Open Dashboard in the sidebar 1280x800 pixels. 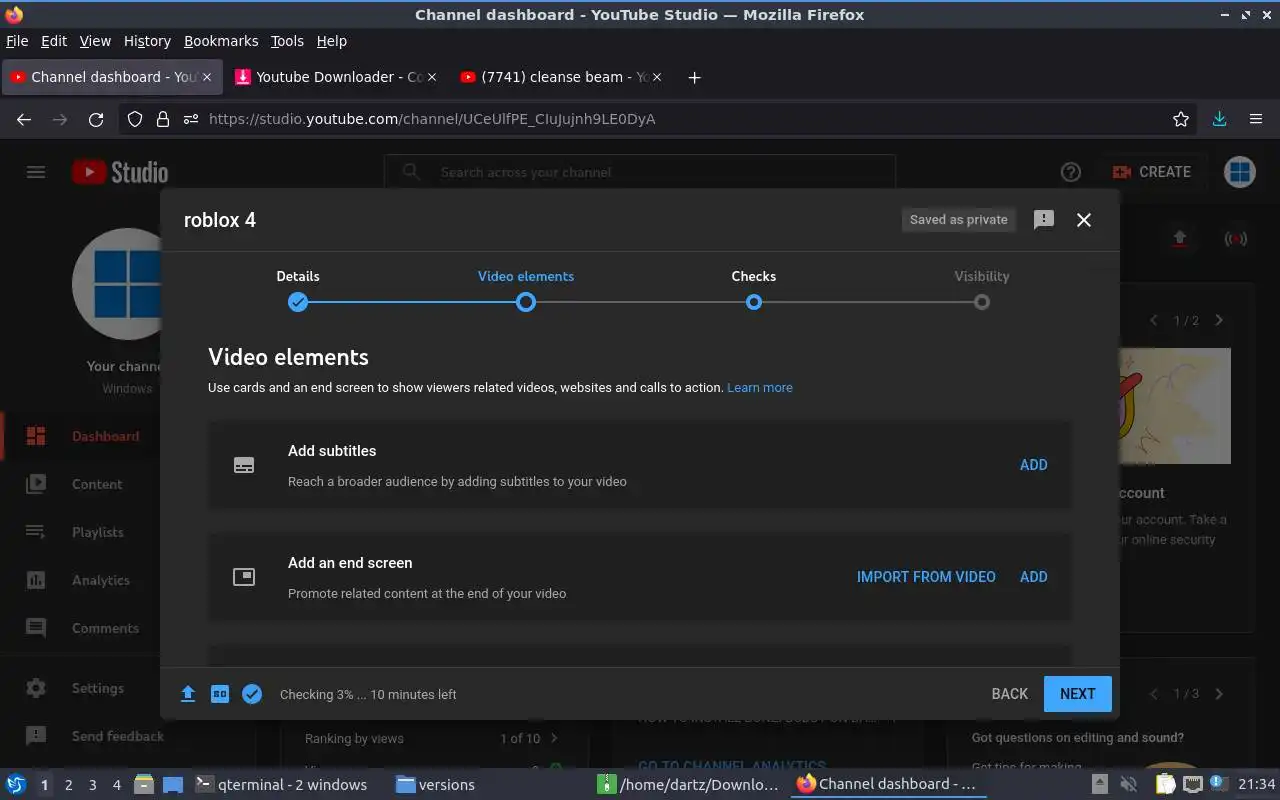(80, 436)
